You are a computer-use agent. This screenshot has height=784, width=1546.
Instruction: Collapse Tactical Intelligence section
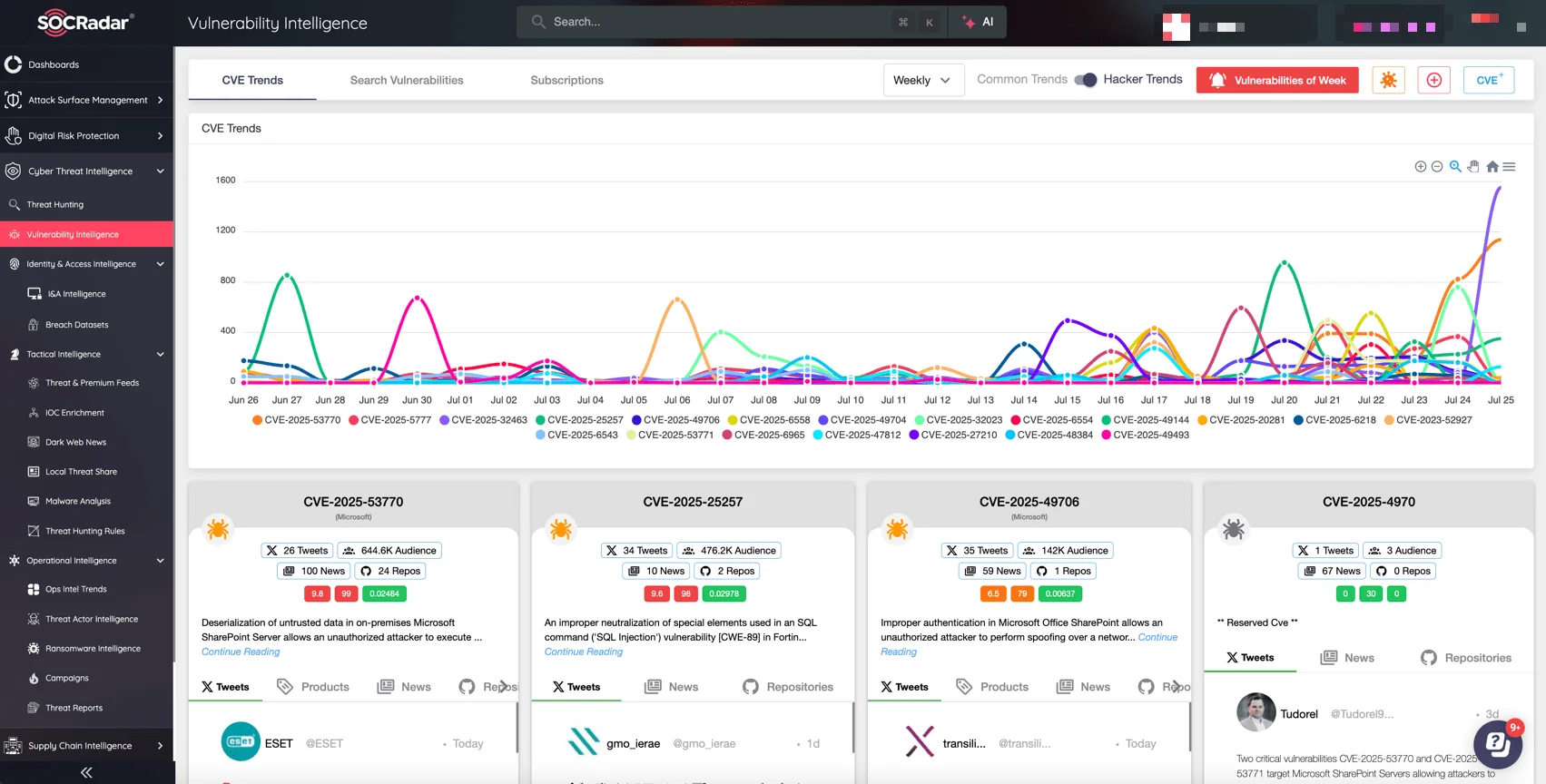click(x=86, y=355)
